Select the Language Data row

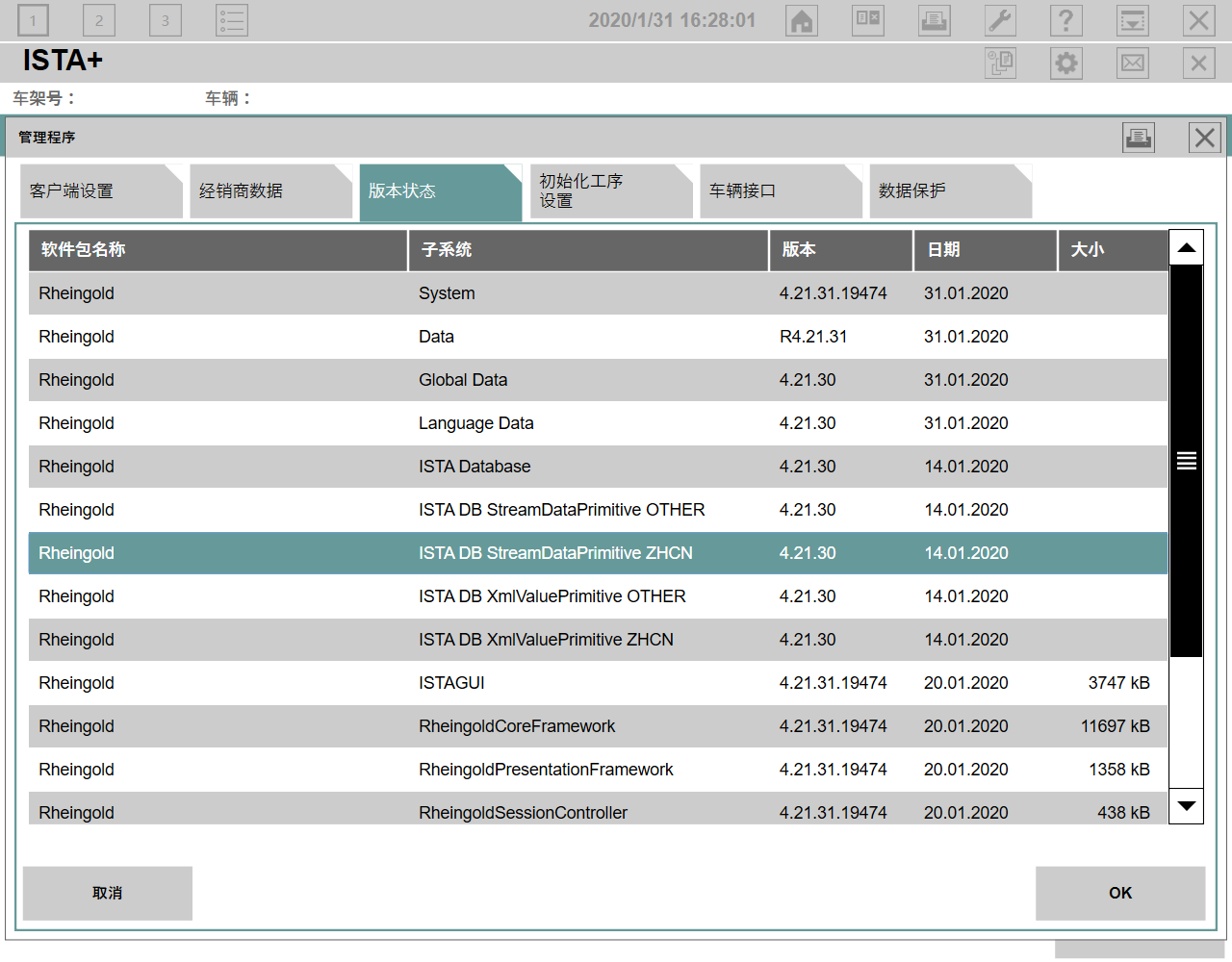point(598,423)
